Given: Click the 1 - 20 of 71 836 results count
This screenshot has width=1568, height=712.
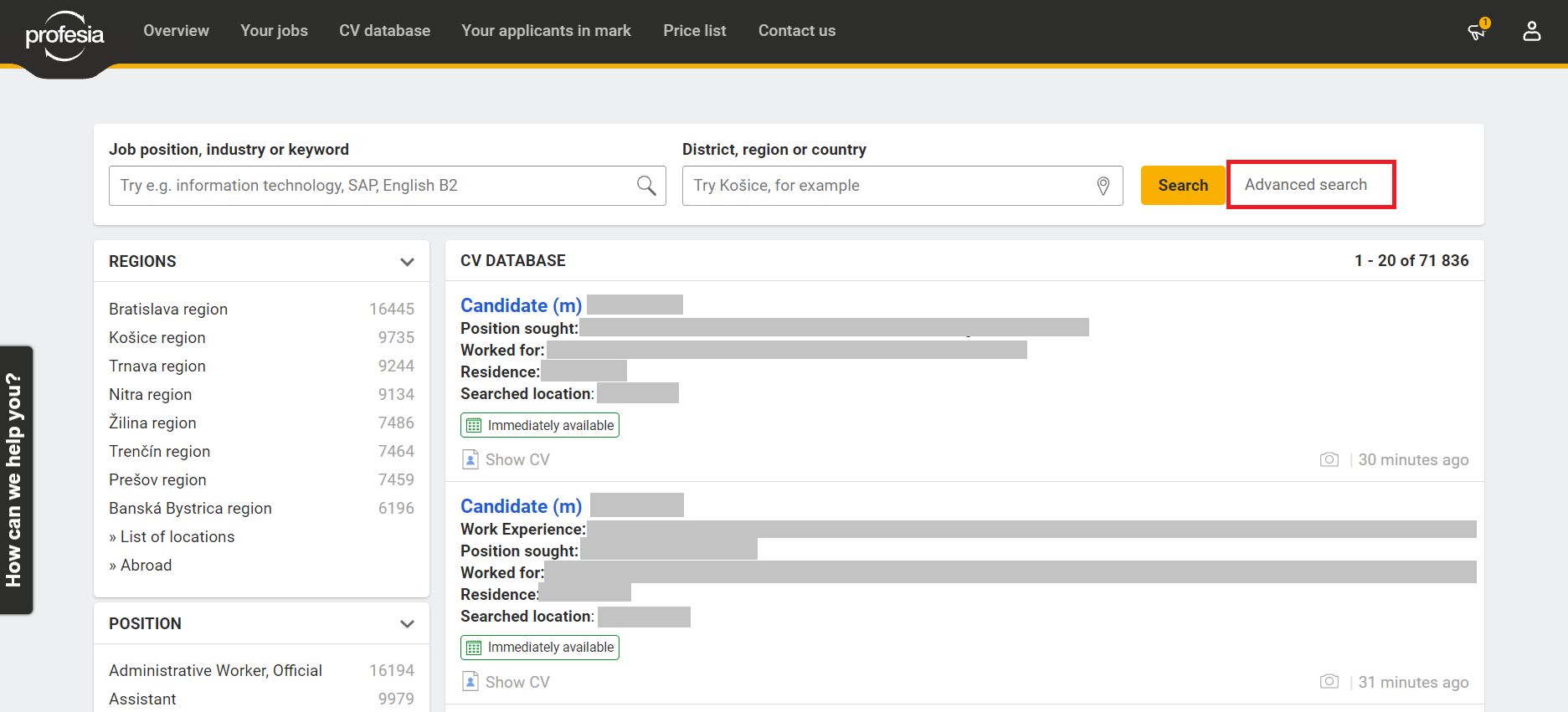Looking at the screenshot, I should click(1411, 260).
